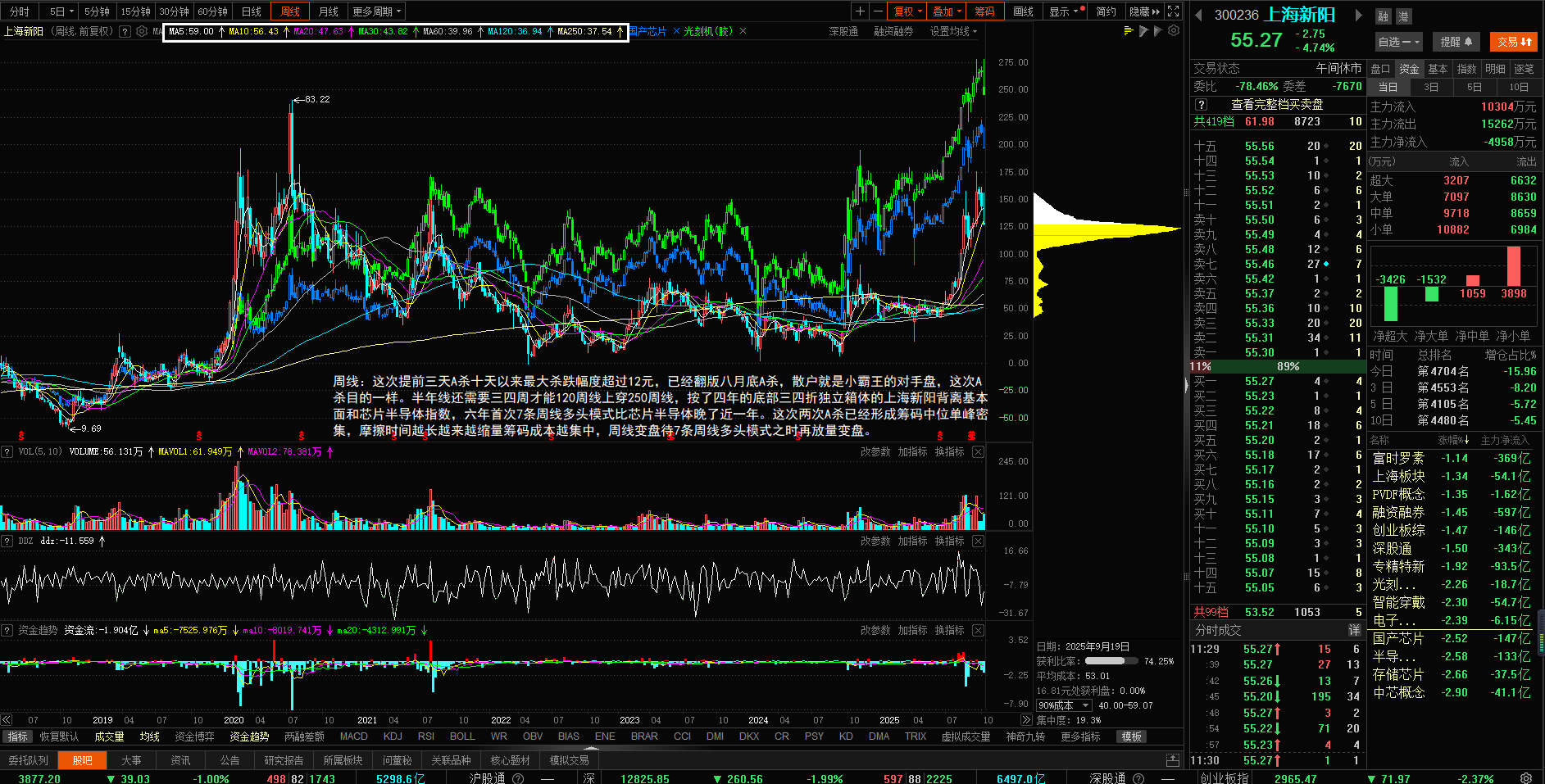
Task: Jump timeline to the latest with right double-arrow
Action: 1025,720
